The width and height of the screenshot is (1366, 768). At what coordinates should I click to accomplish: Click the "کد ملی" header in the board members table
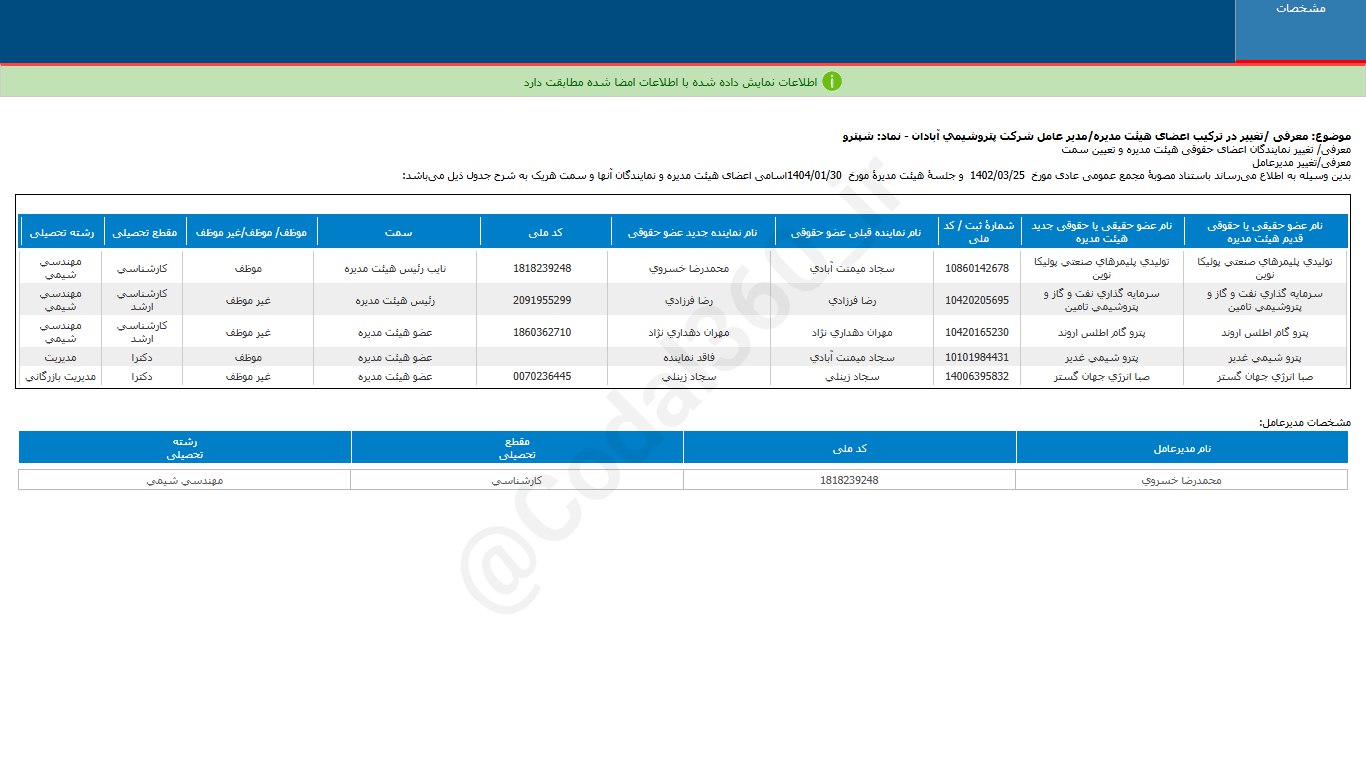tap(544, 232)
